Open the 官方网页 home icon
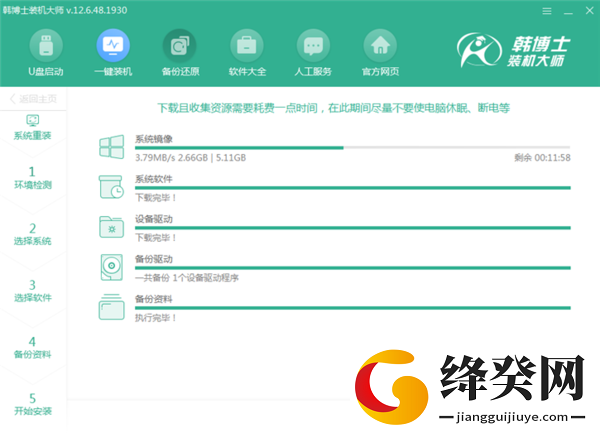Screen dimensions: 600x433 pyautogui.click(x=380, y=46)
